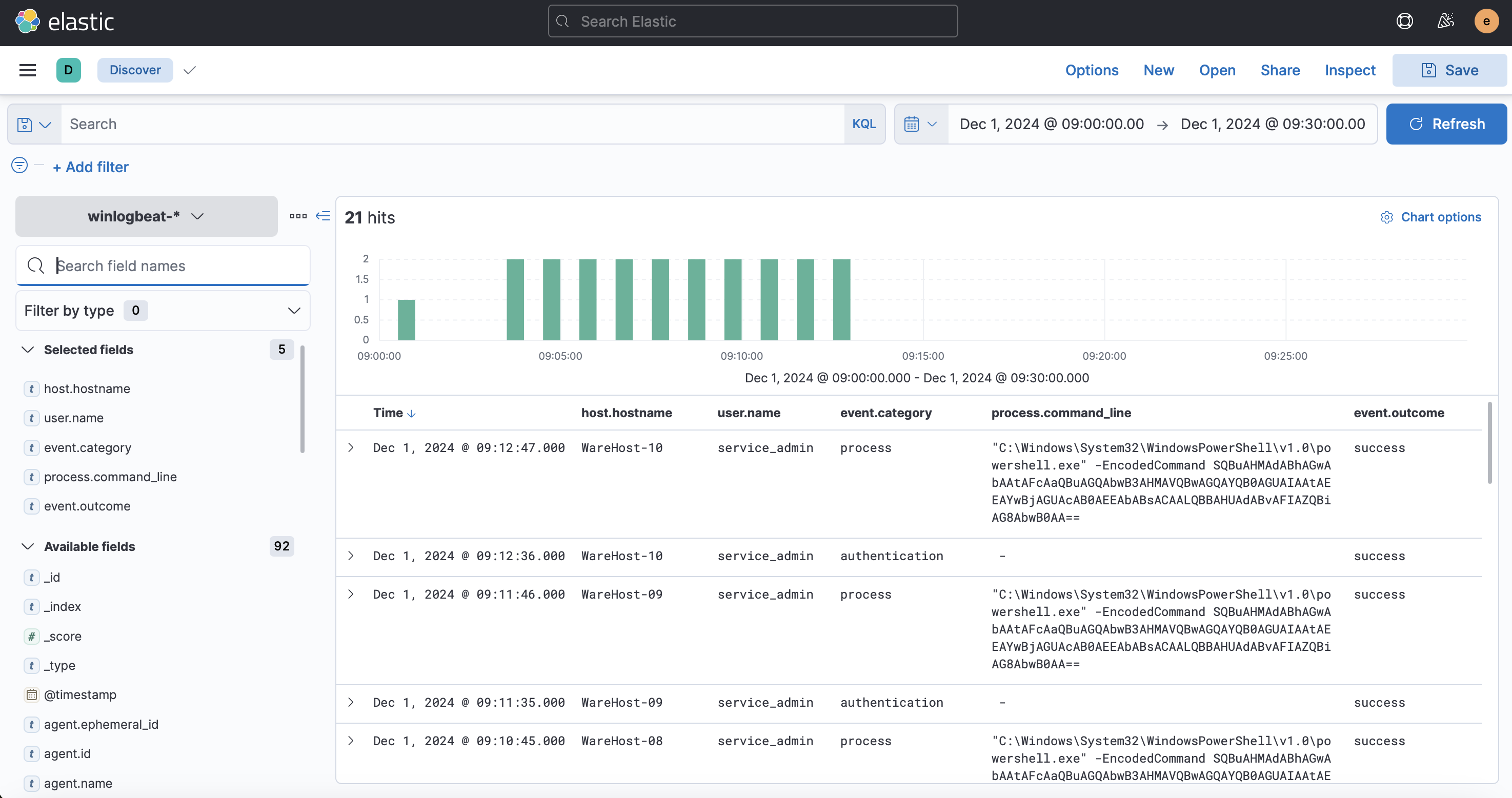Viewport: 1512px width, 798px height.
Task: Open the saved query menu icon
Action: pyautogui.click(x=34, y=125)
